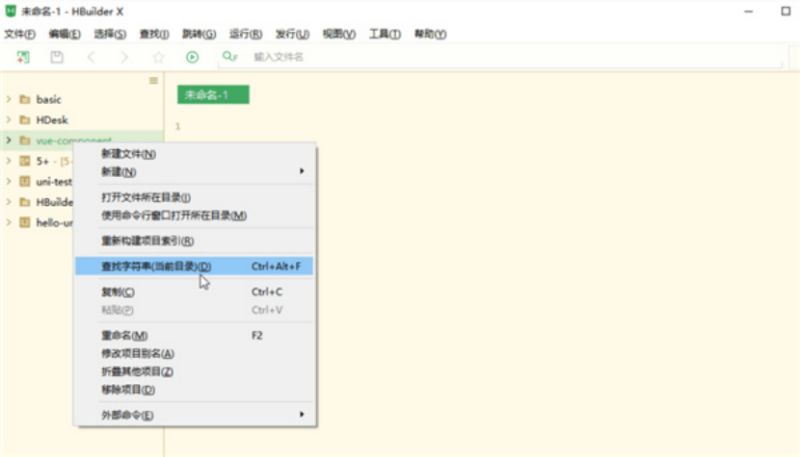Choose 重命名(M) in the context menu

click(194, 336)
